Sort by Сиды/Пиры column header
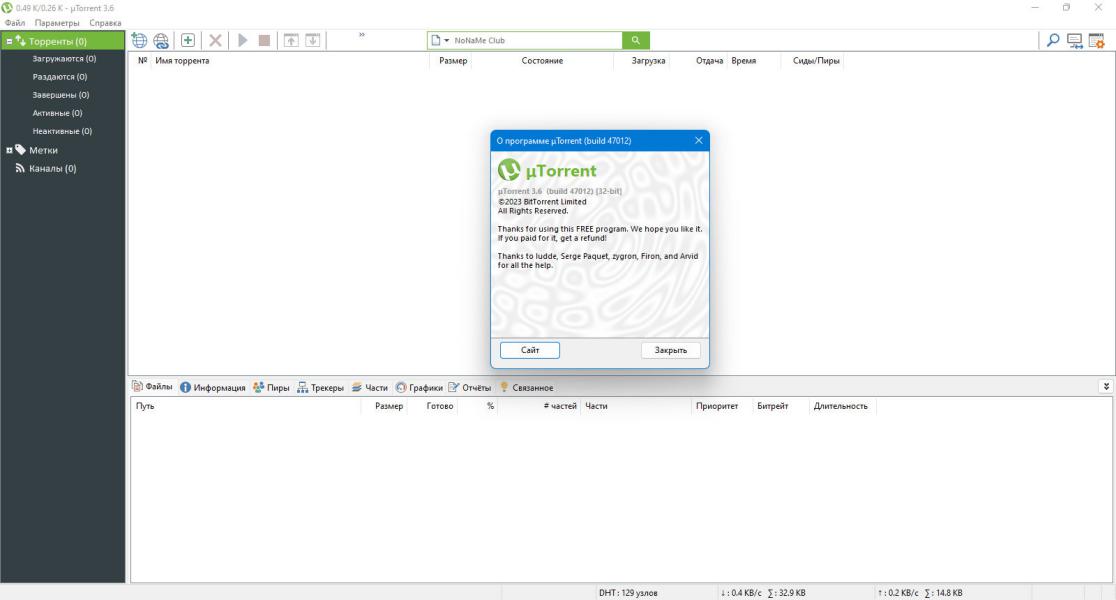The height and width of the screenshot is (600, 1116). [816, 60]
